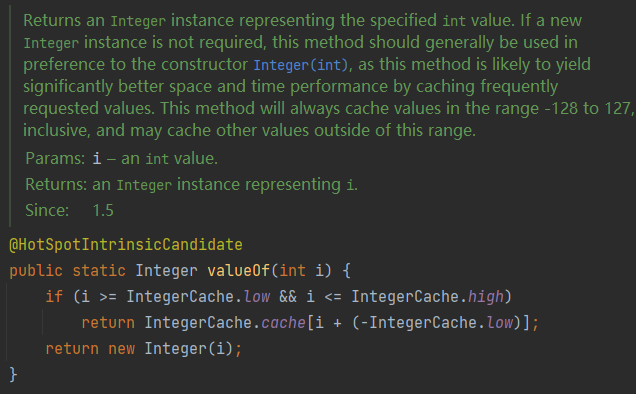Click the int parameter type in valueOf

coord(292,270)
